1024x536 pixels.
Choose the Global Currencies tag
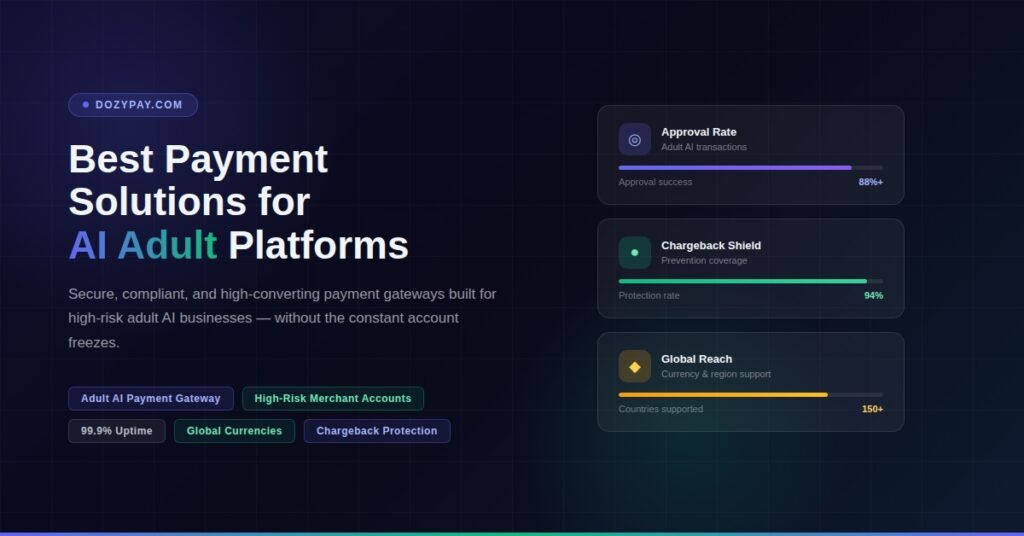point(234,431)
